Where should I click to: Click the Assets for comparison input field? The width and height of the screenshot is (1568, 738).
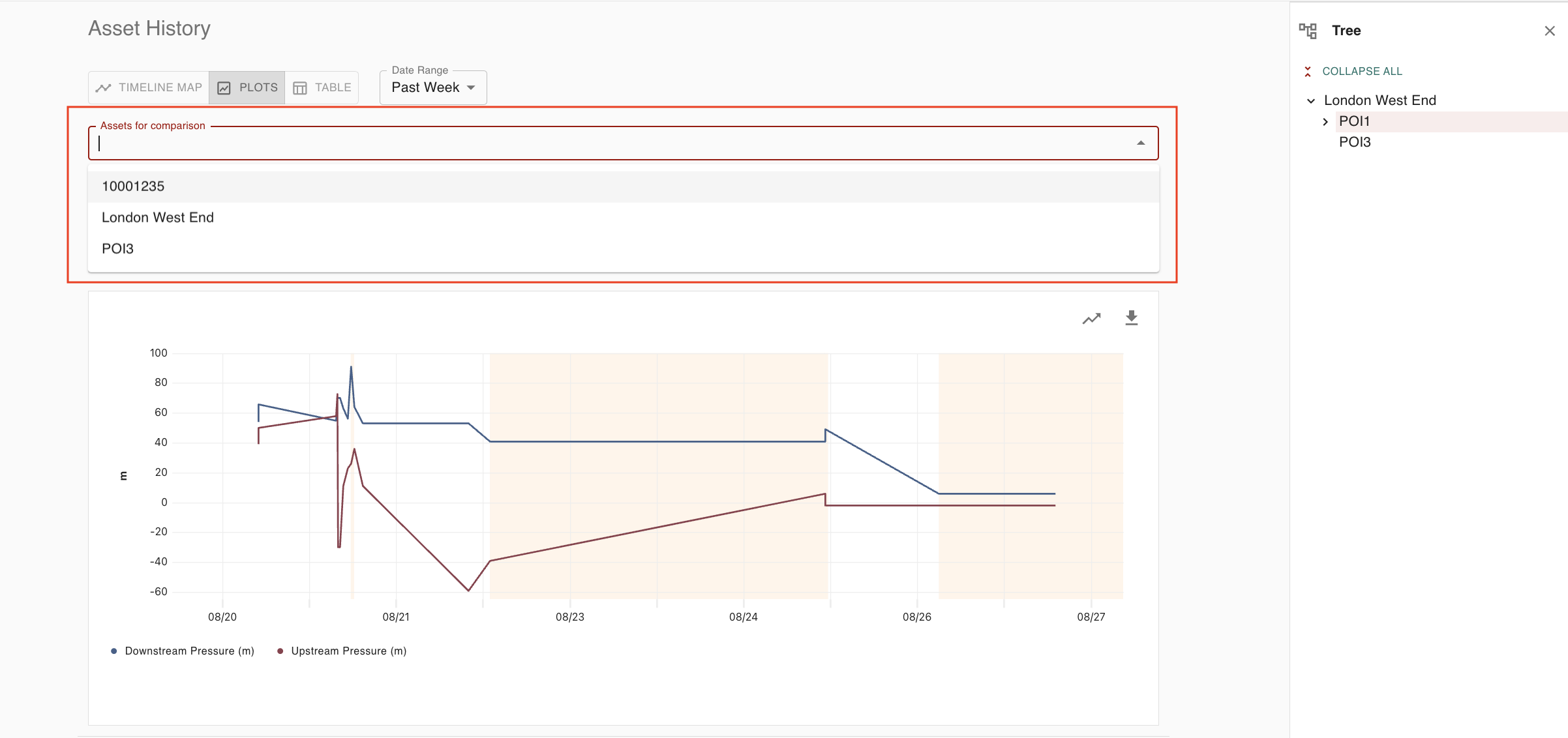pos(587,143)
